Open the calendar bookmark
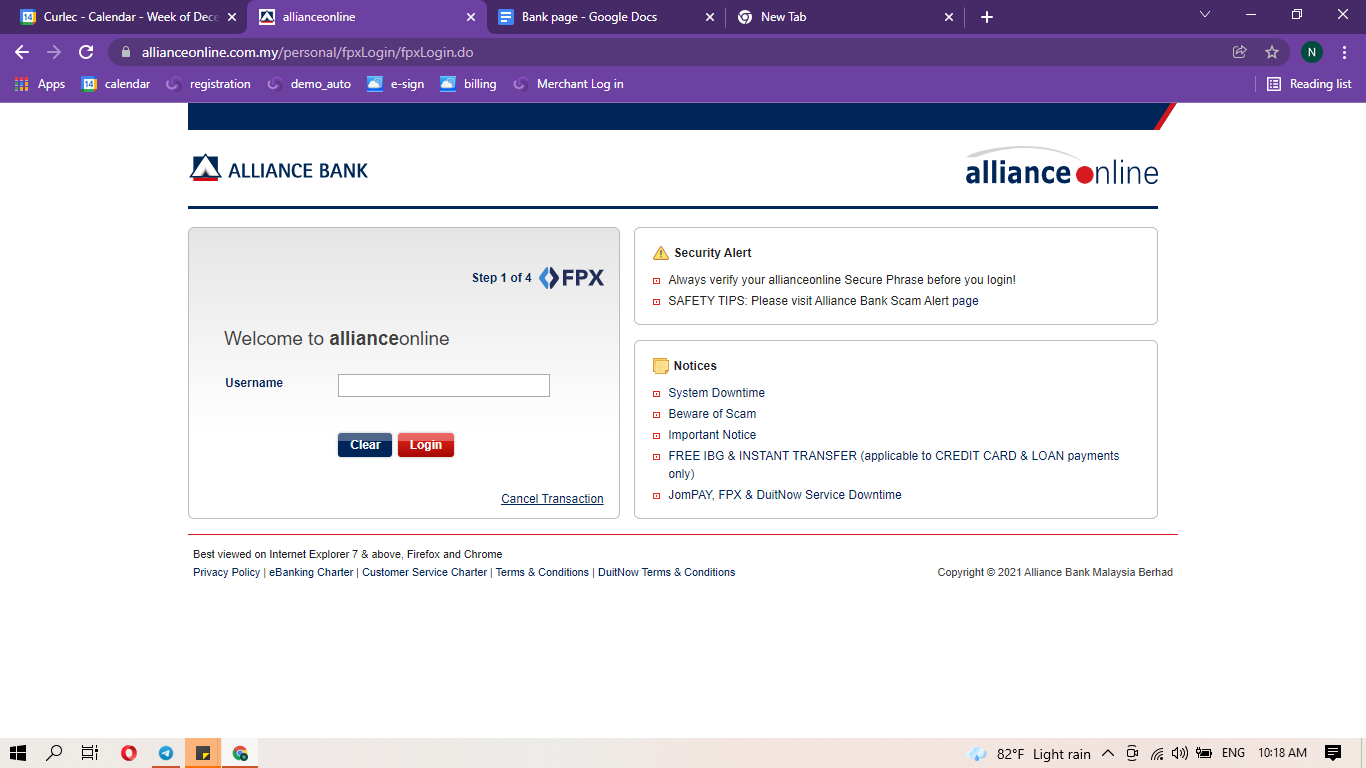Viewport: 1366px width, 768px height. (116, 84)
